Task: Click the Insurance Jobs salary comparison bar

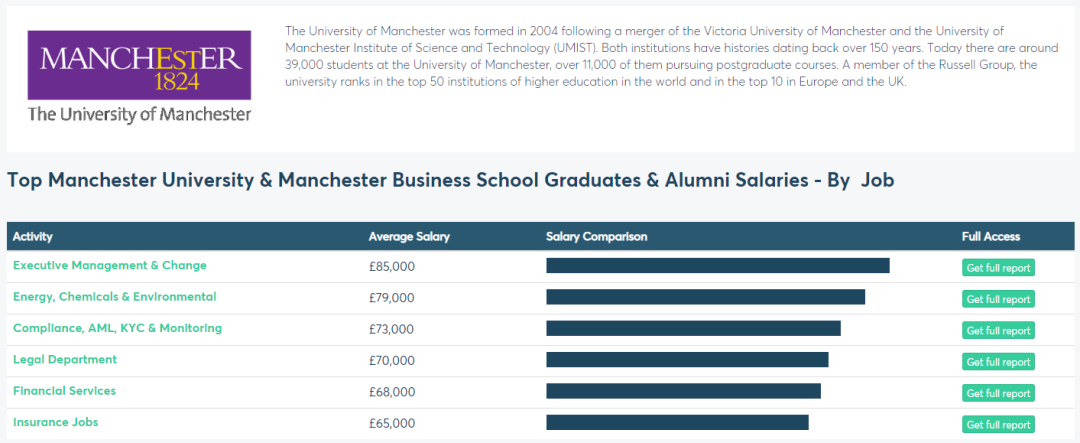Action: (x=677, y=423)
